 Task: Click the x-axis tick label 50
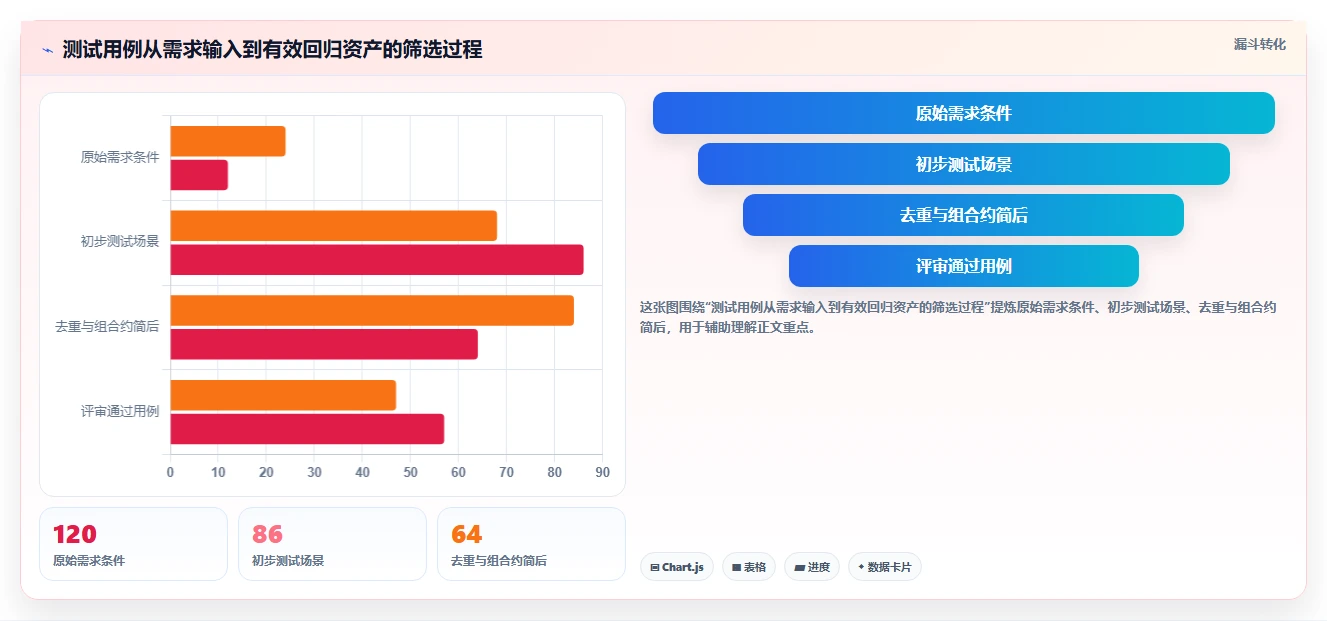(x=410, y=472)
